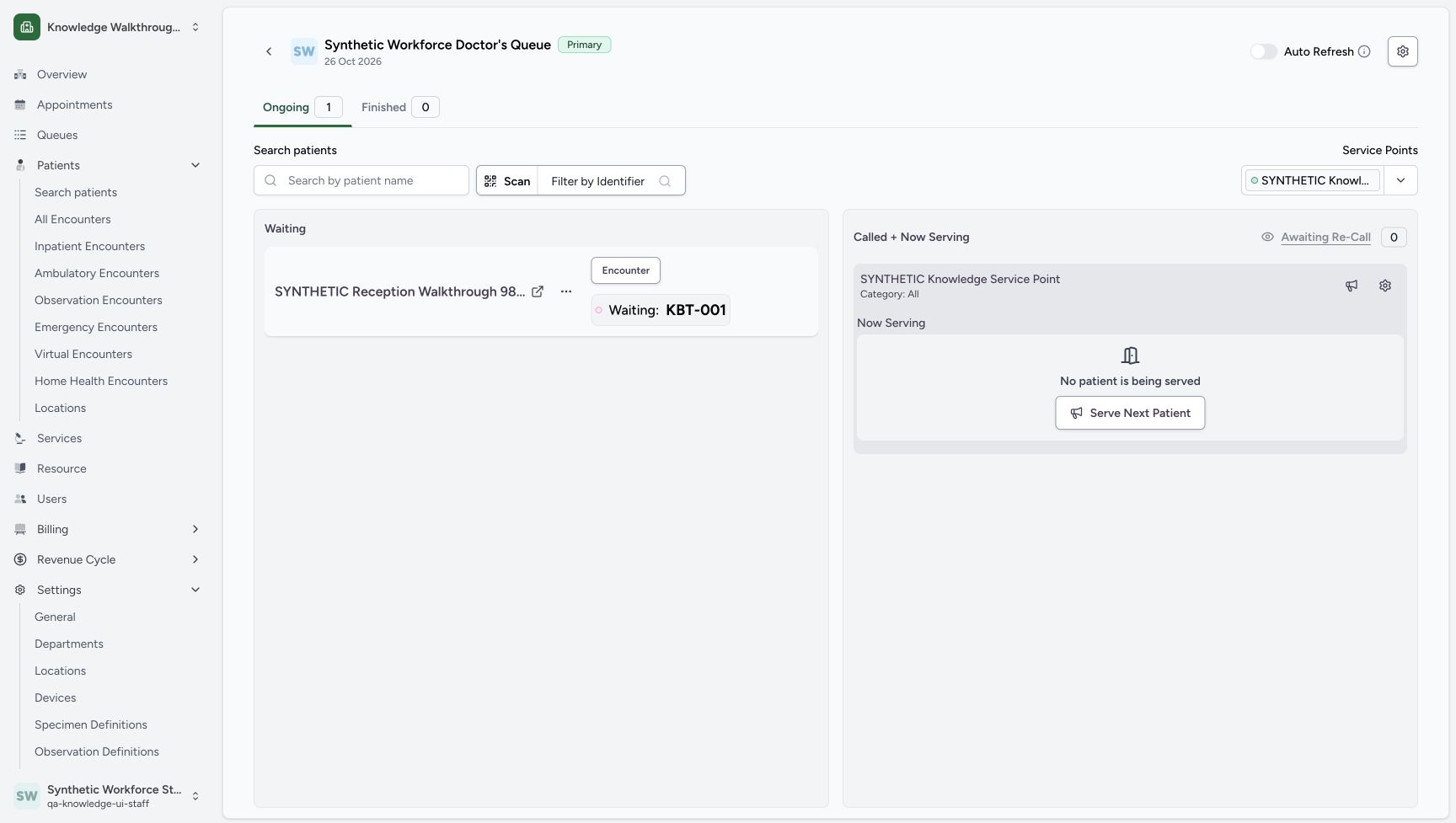Click organization logo icon in sidebar

point(27,27)
